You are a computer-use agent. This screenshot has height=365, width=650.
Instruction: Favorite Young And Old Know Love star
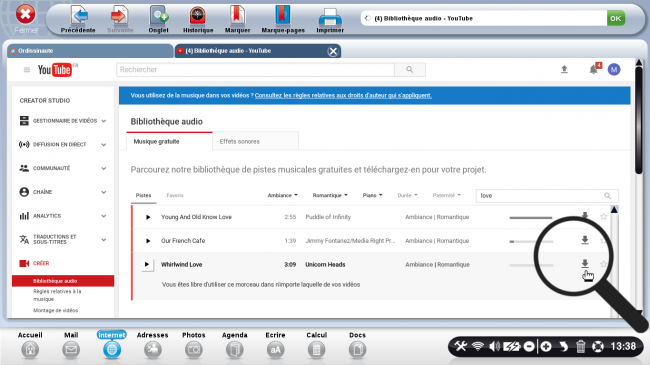click(604, 217)
